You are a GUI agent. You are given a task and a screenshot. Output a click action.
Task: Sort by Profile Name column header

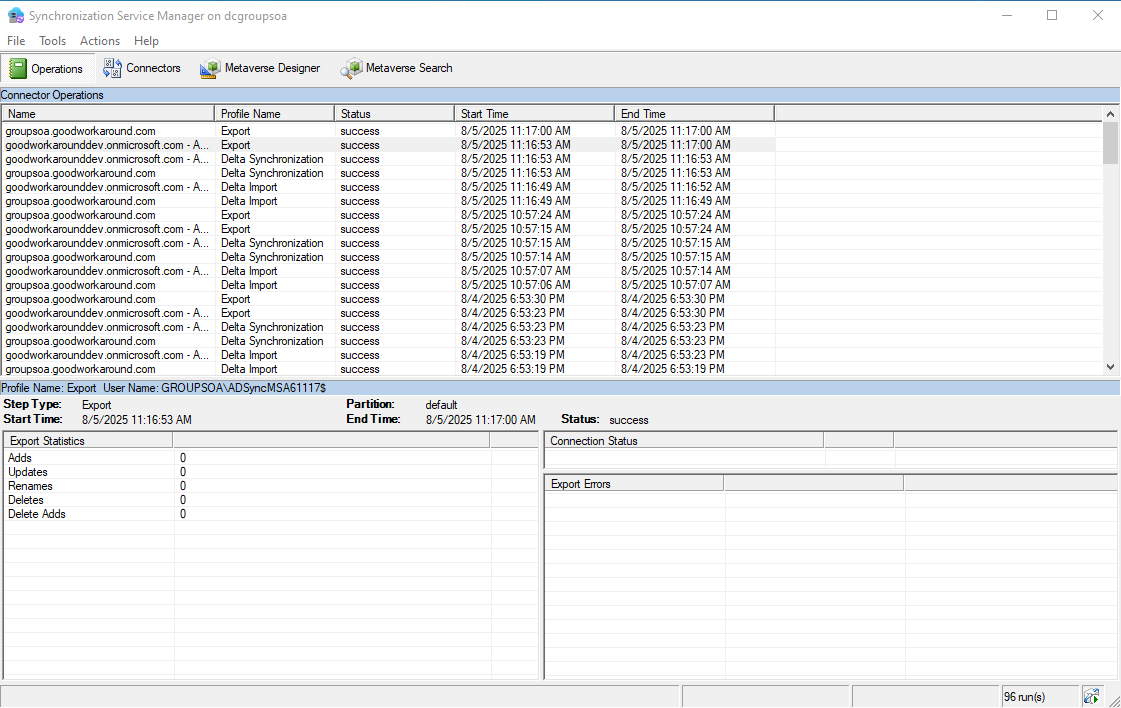(274, 114)
